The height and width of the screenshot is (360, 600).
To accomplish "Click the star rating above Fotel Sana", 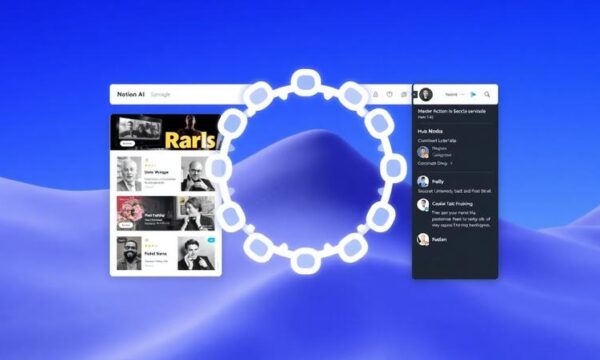I will pyautogui.click(x=151, y=246).
